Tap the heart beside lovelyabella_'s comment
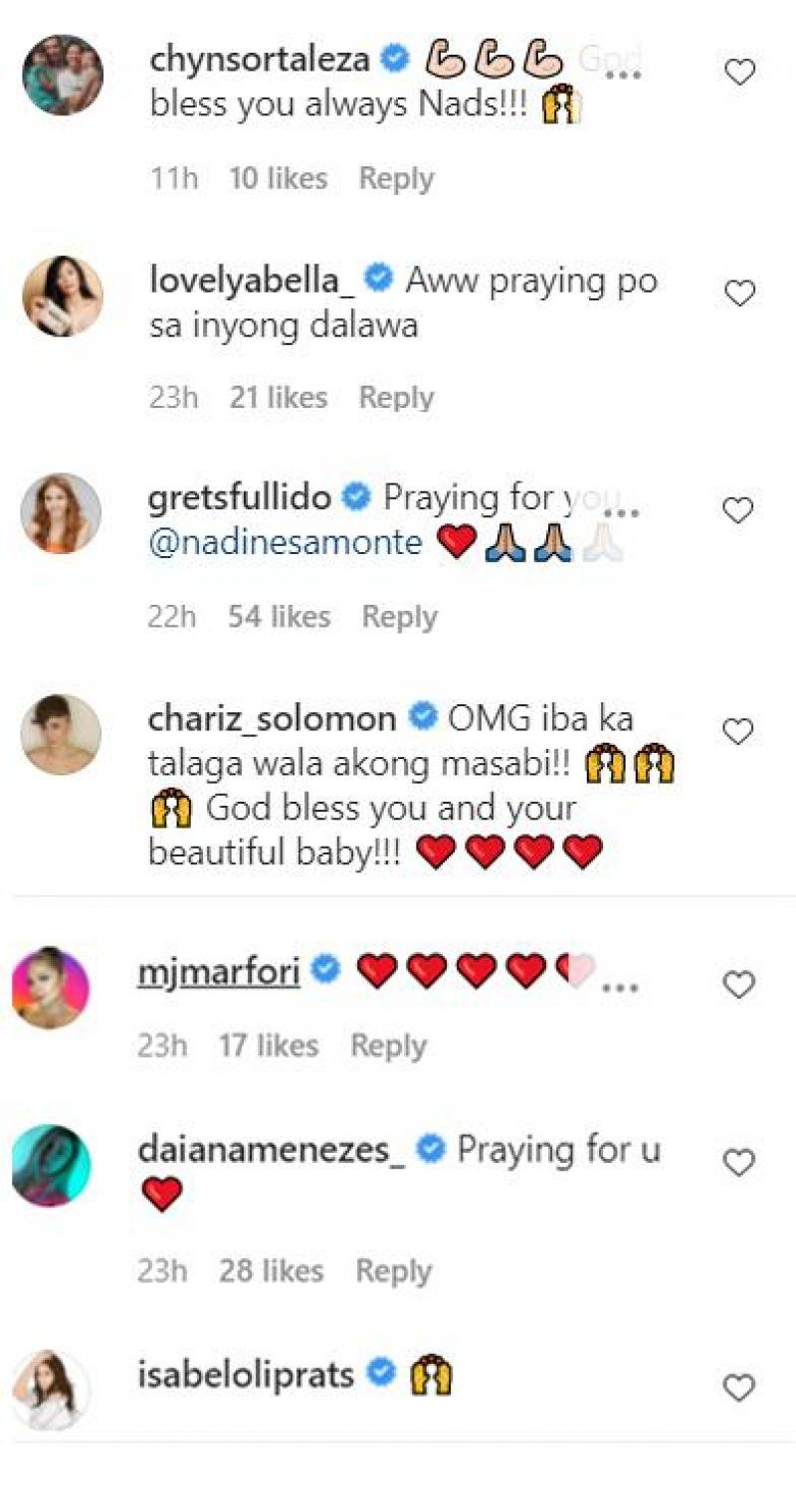The height and width of the screenshot is (1512, 796). point(739,293)
